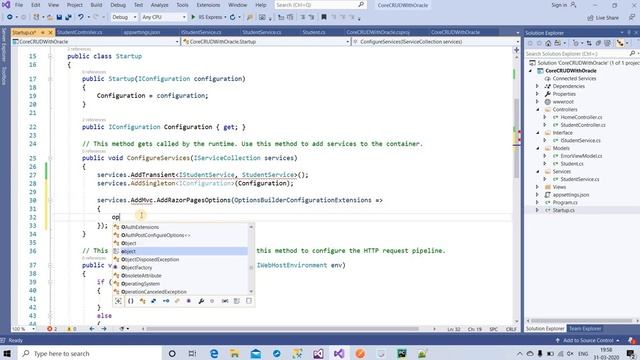The width and height of the screenshot is (640, 360).
Task: Open the Tools menu
Action: point(182,5)
